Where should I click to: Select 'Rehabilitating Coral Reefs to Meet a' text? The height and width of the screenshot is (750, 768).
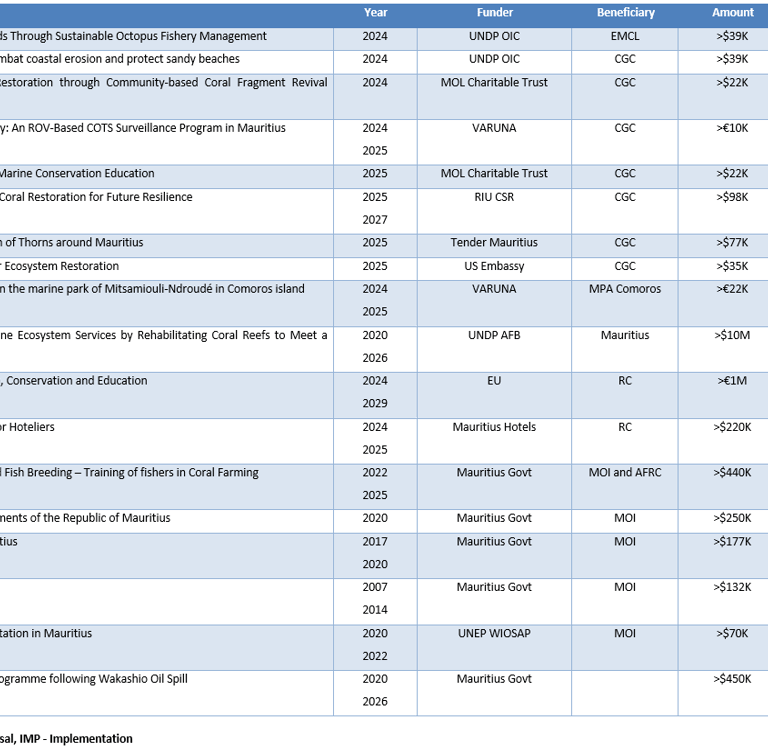pyautogui.click(x=232, y=335)
